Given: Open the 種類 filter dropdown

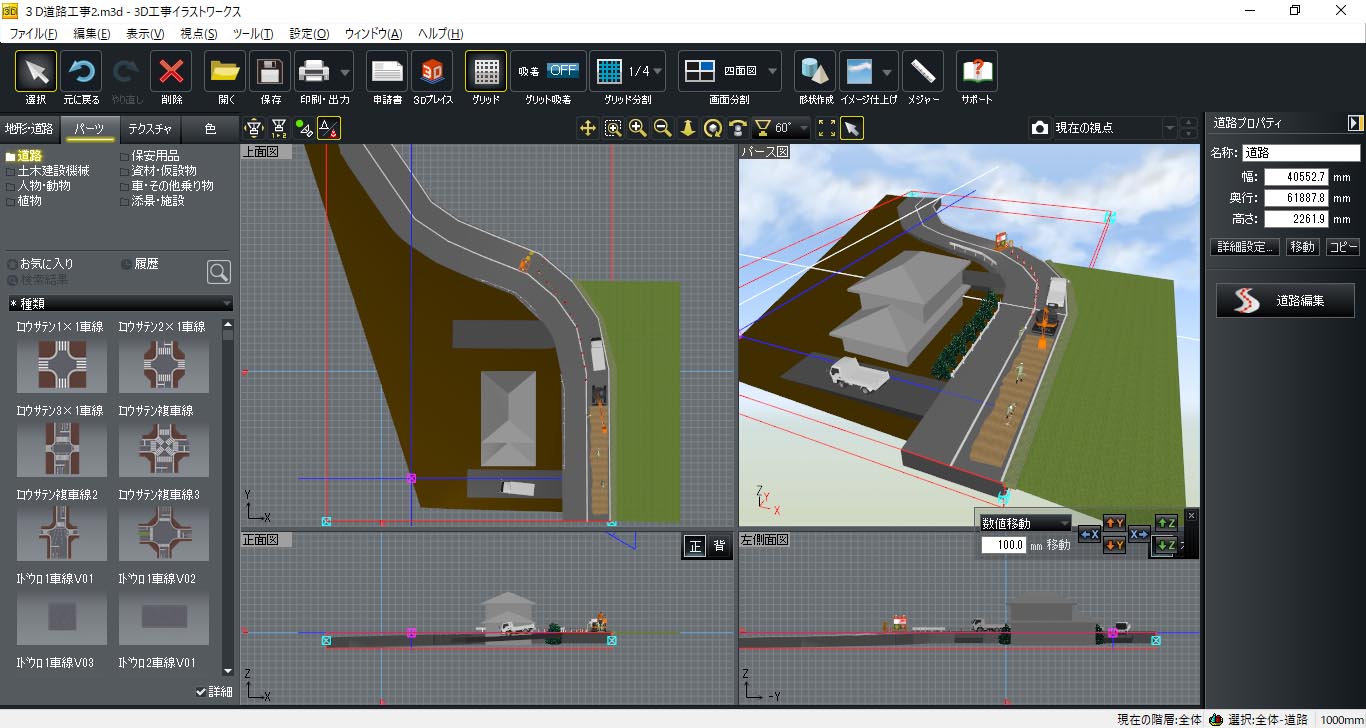Looking at the screenshot, I should 119,303.
